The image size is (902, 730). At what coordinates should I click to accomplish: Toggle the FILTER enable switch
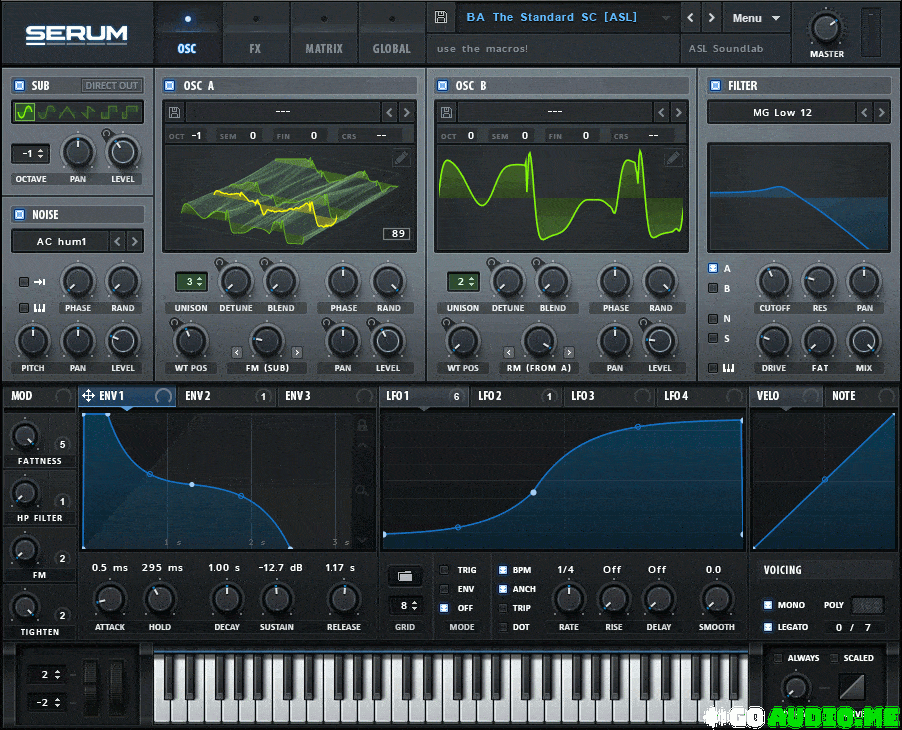point(716,86)
